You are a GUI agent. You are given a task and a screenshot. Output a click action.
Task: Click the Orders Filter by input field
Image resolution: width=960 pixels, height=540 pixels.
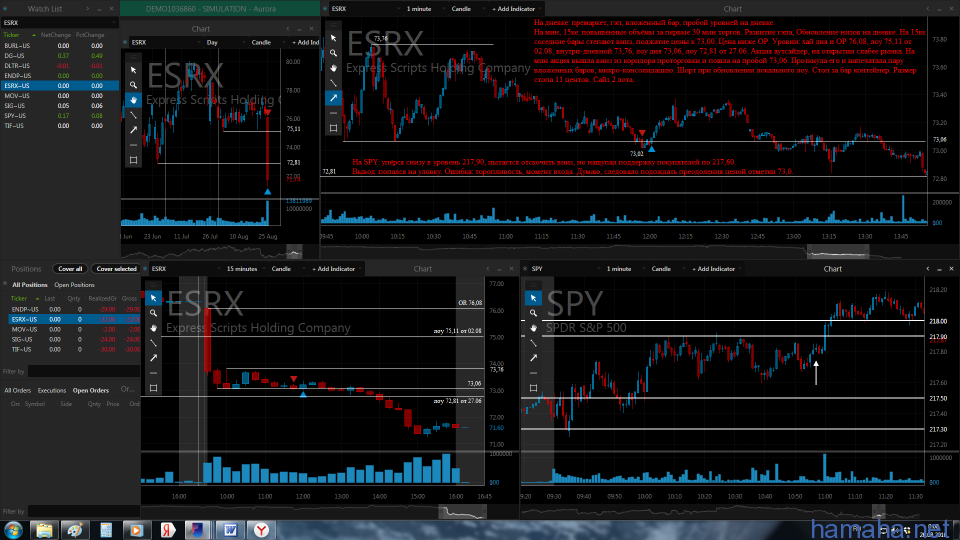point(83,511)
